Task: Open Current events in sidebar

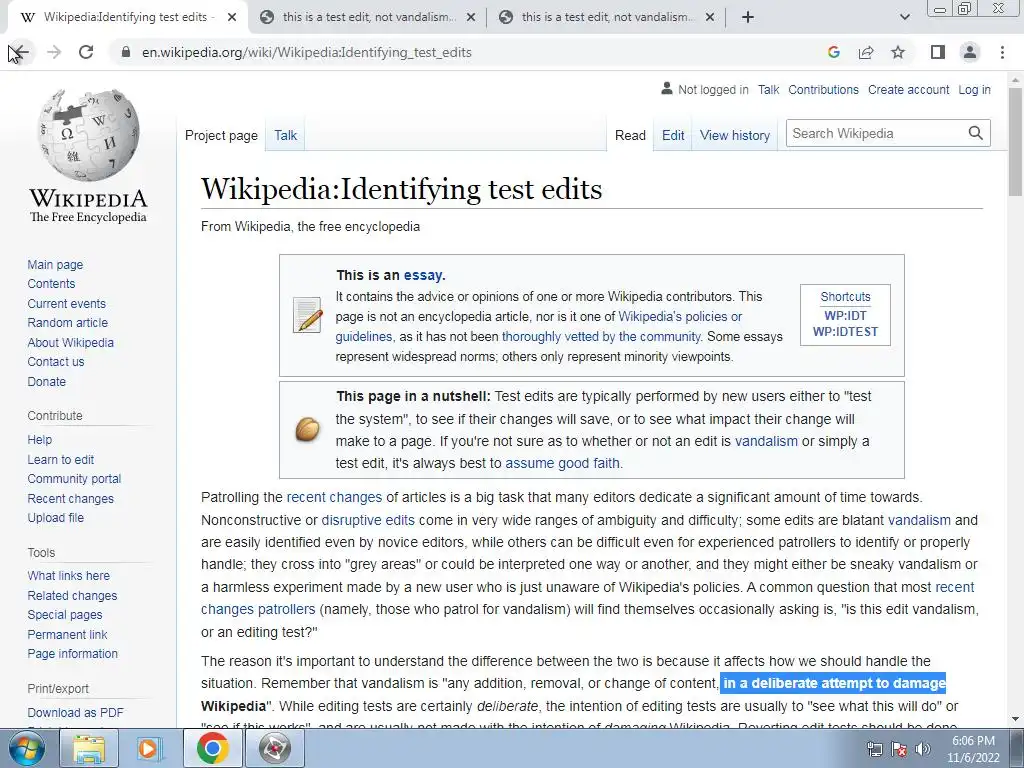Action: coord(66,304)
